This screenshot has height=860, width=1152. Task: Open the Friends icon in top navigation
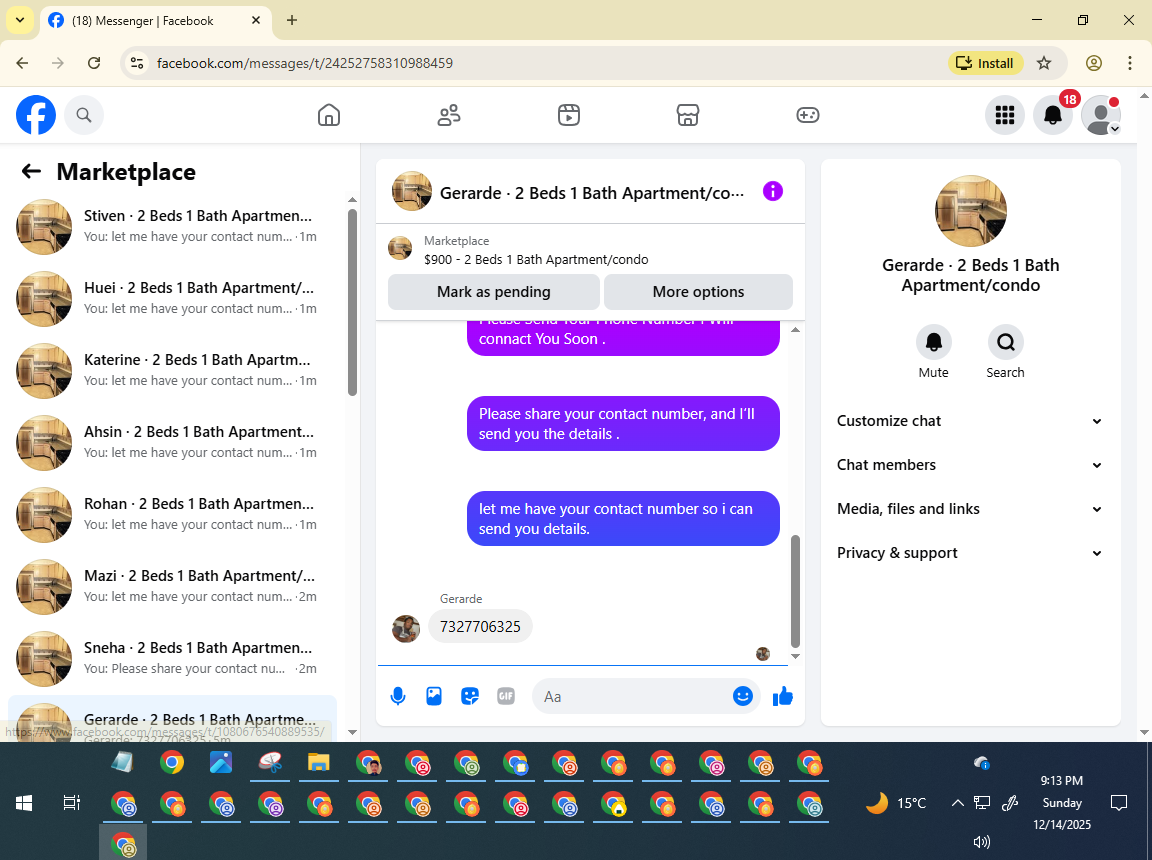coord(449,115)
